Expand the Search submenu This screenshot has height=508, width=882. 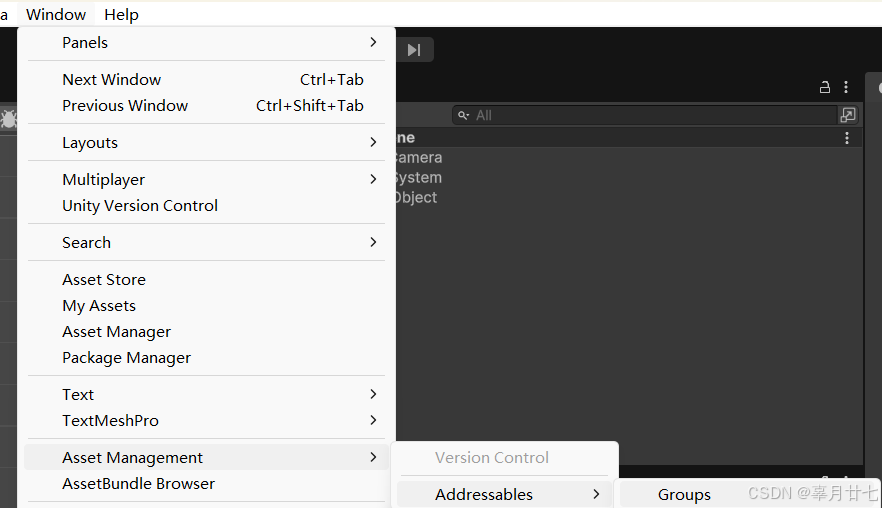click(207, 243)
